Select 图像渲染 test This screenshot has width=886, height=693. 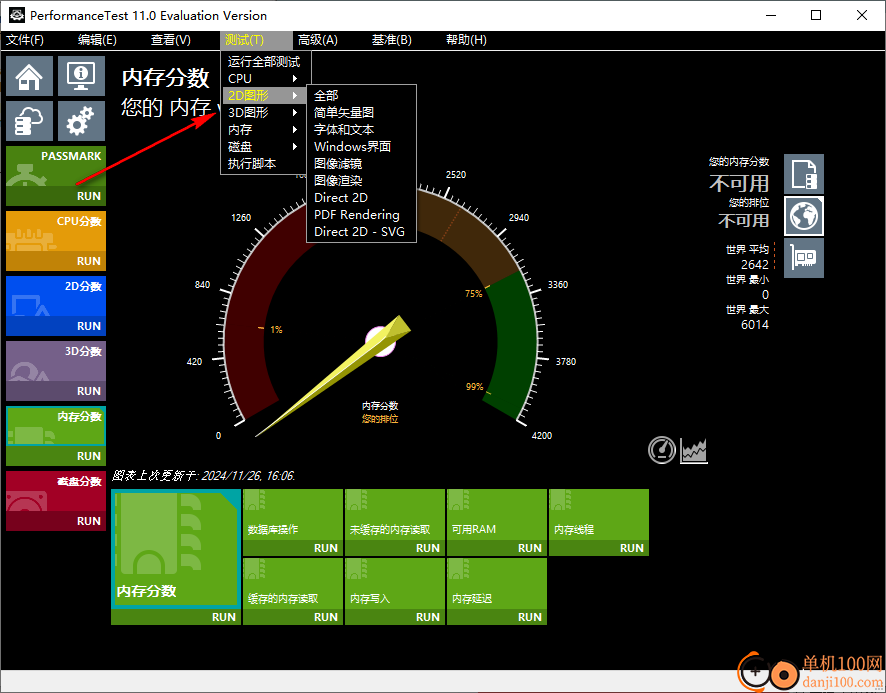(x=362, y=180)
